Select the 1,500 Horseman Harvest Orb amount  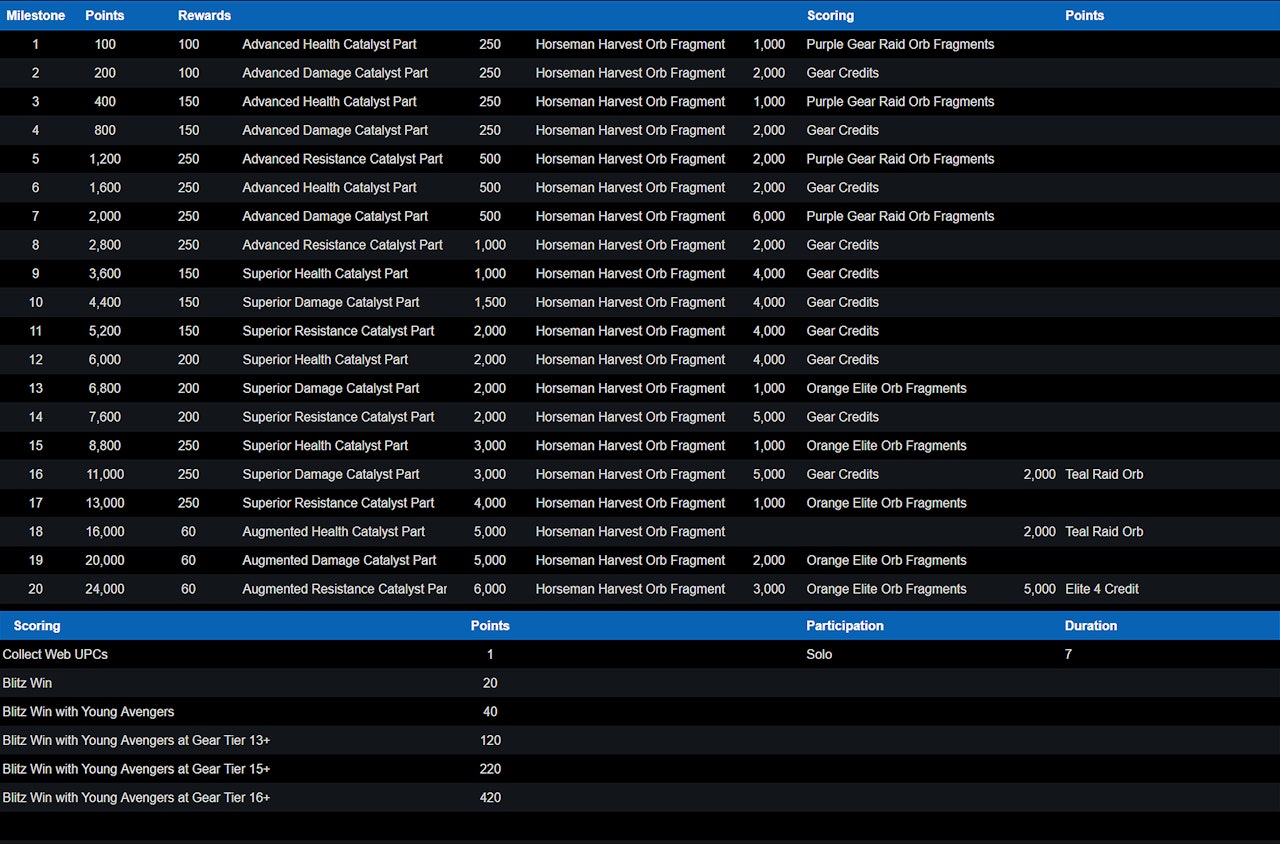click(x=490, y=302)
